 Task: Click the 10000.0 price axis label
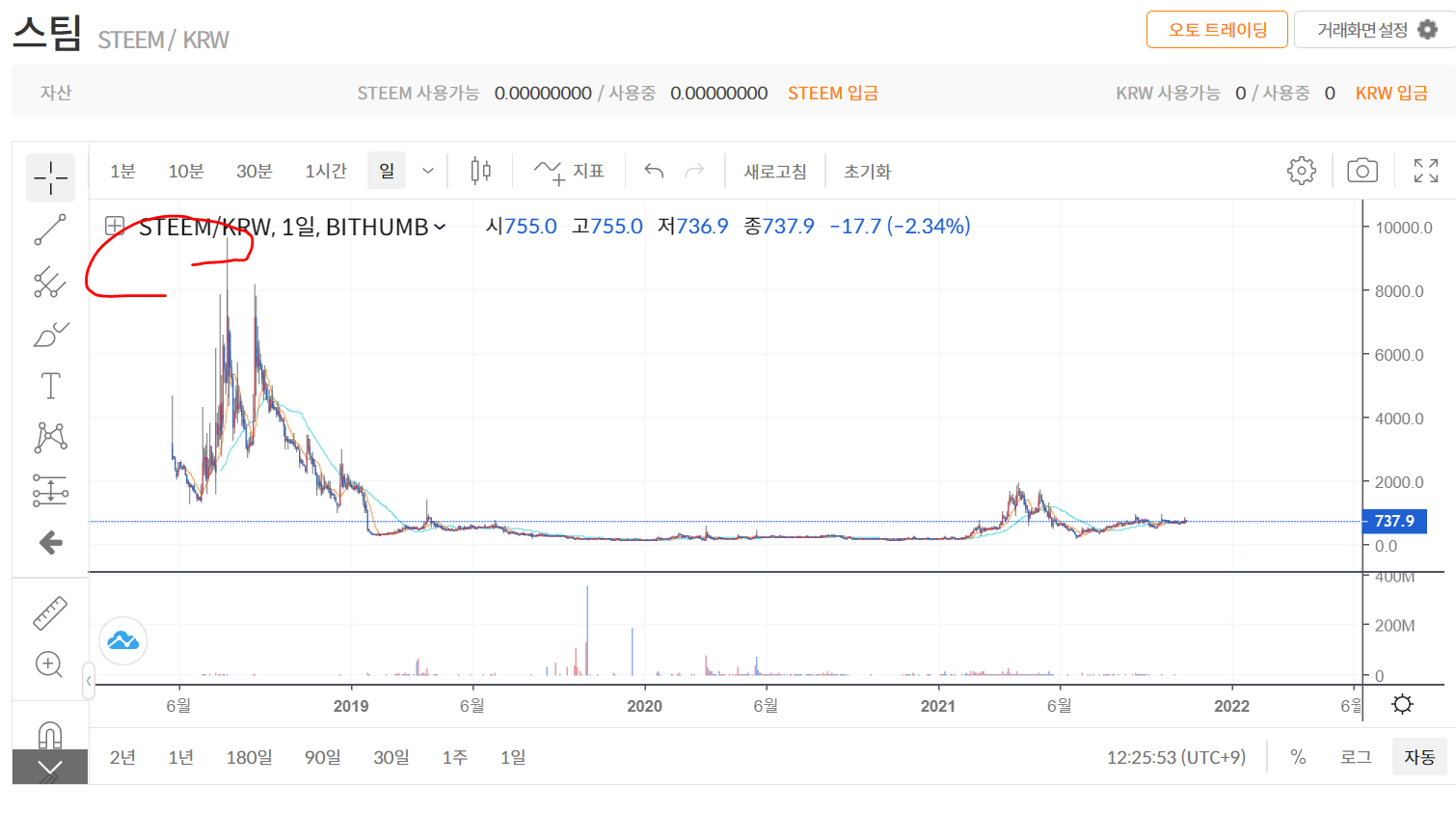pos(1404,228)
